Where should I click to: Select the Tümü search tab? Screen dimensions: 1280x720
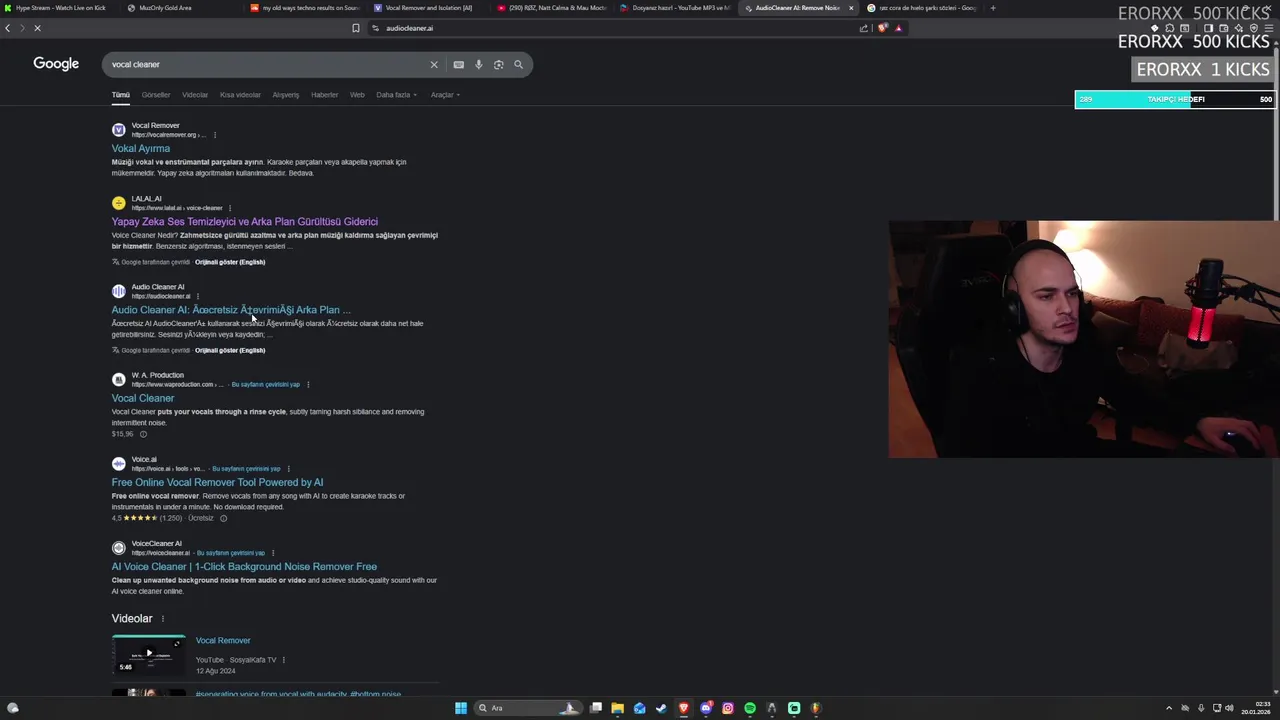point(121,95)
